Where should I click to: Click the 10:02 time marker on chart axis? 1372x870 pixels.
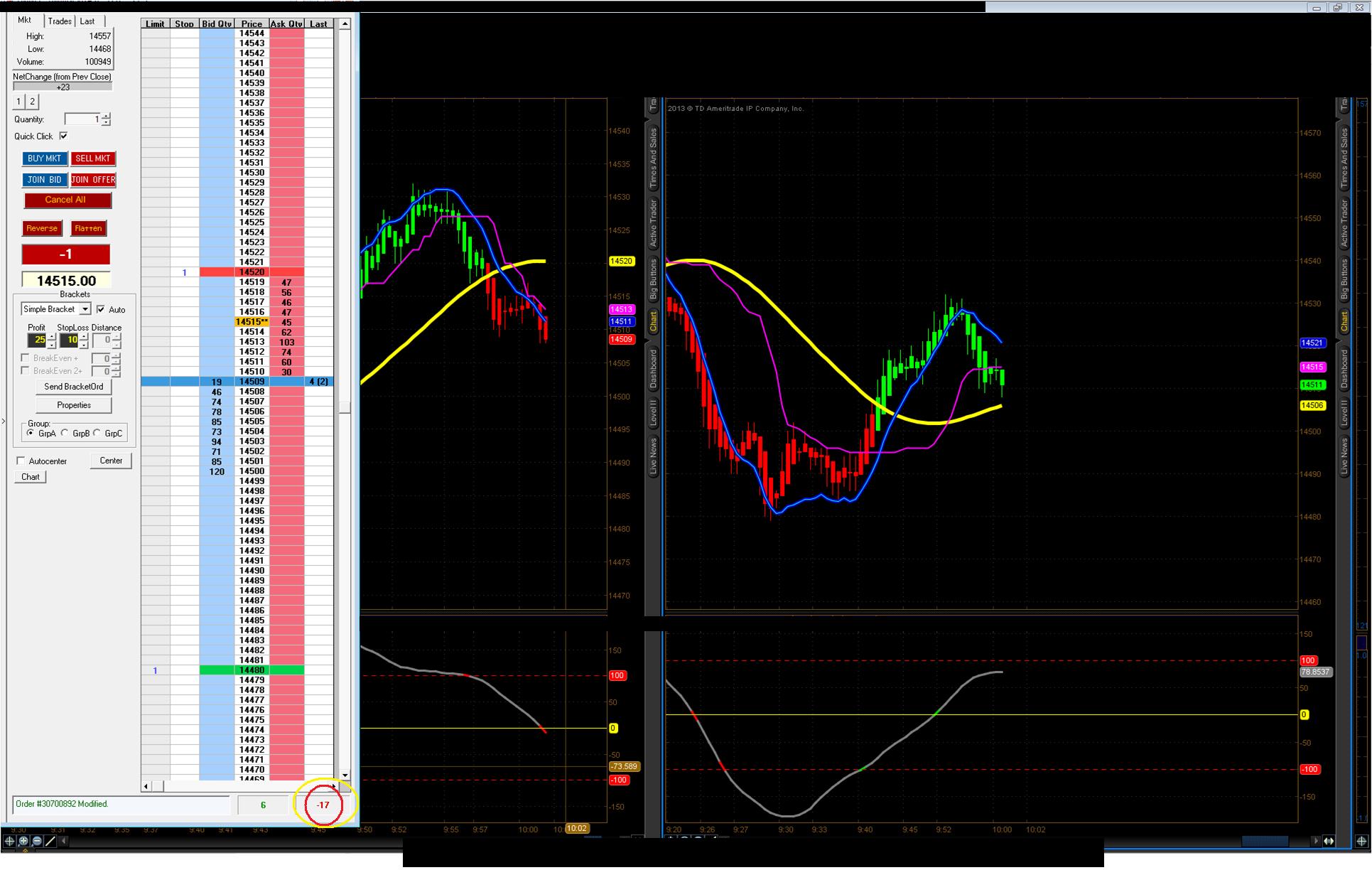click(x=576, y=829)
